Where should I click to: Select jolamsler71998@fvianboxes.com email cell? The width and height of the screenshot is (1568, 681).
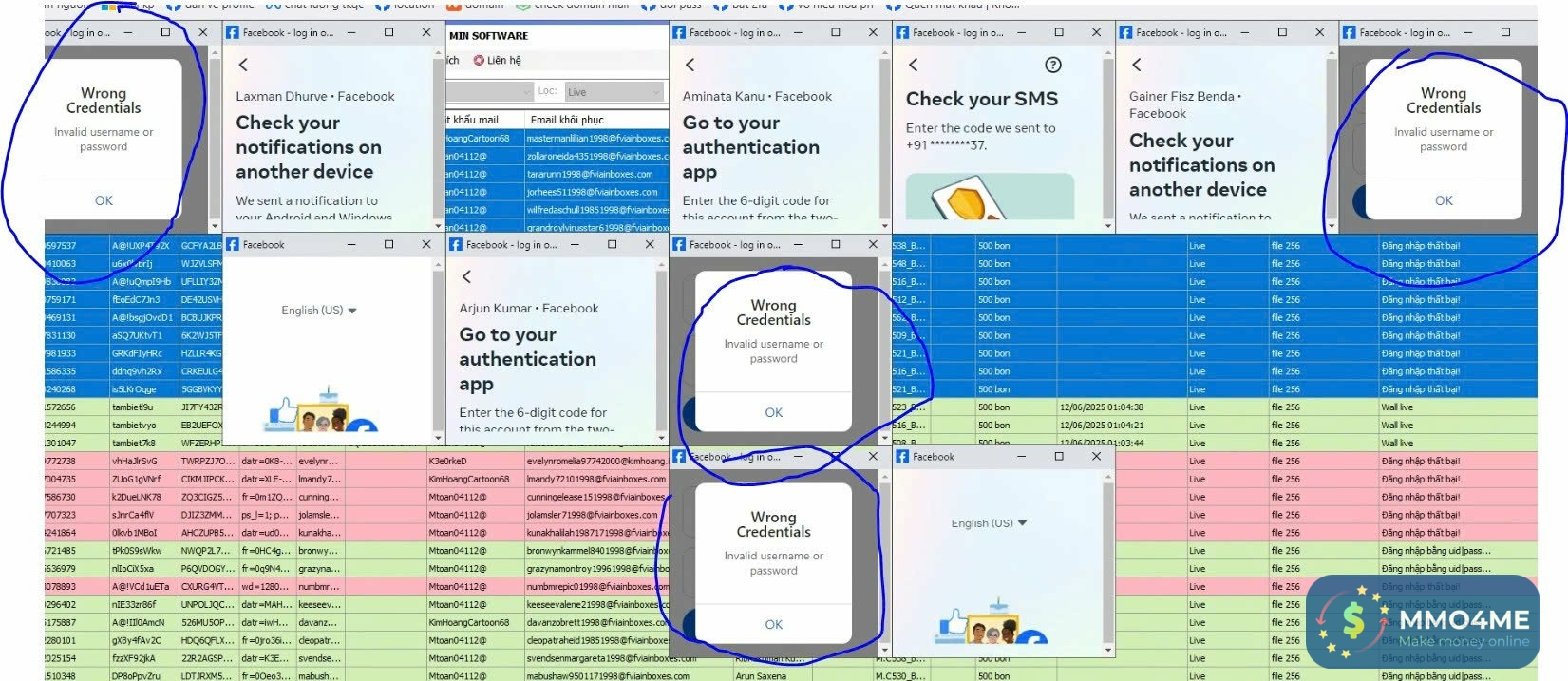coord(597,515)
